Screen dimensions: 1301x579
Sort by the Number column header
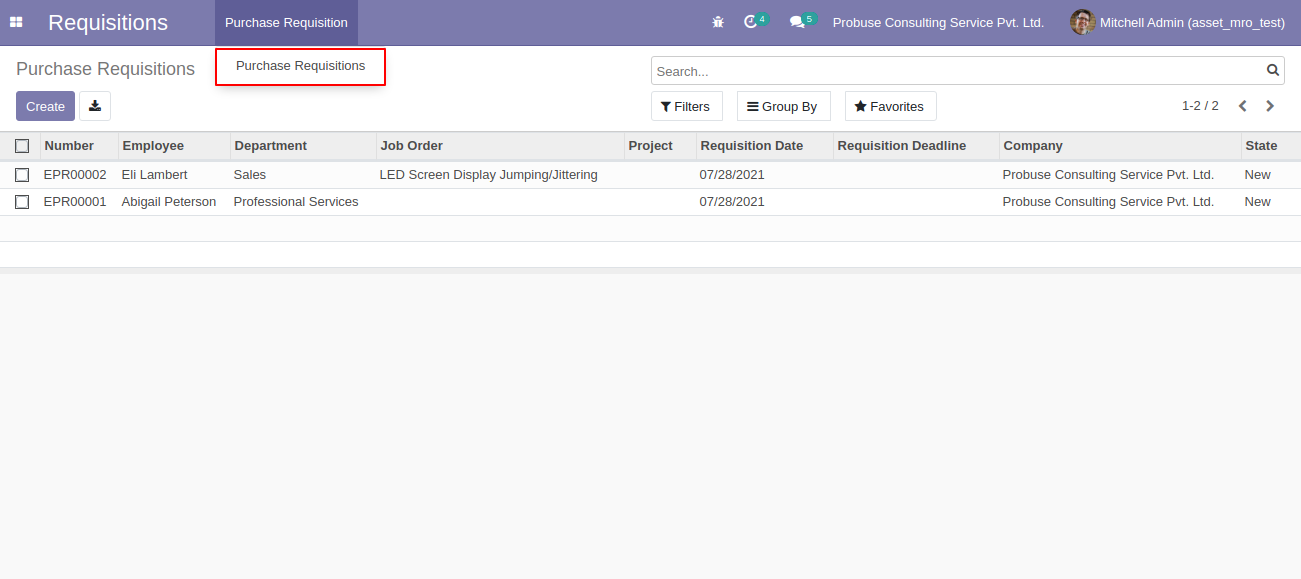pyautogui.click(x=79, y=146)
